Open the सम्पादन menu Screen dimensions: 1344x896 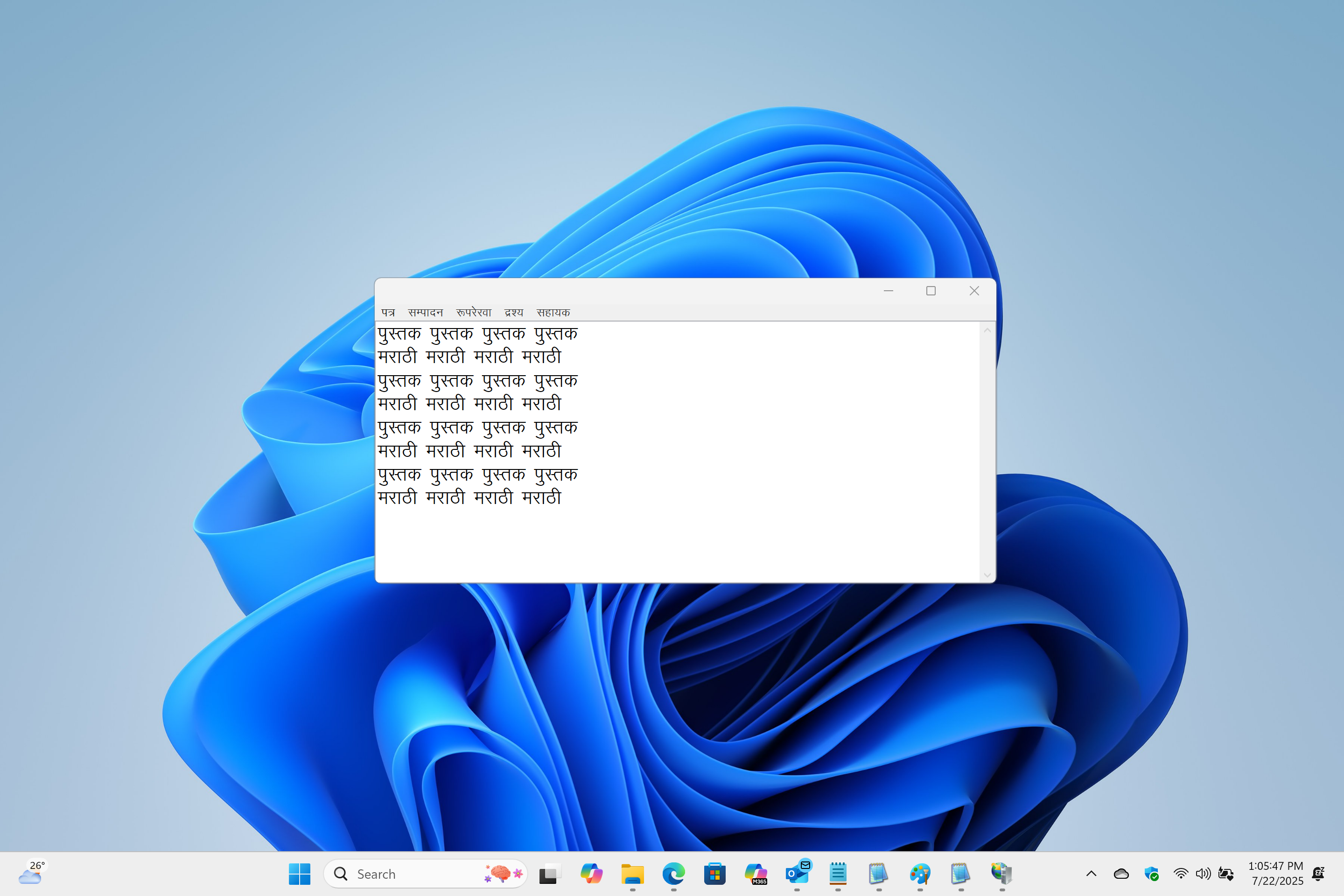pyautogui.click(x=425, y=313)
